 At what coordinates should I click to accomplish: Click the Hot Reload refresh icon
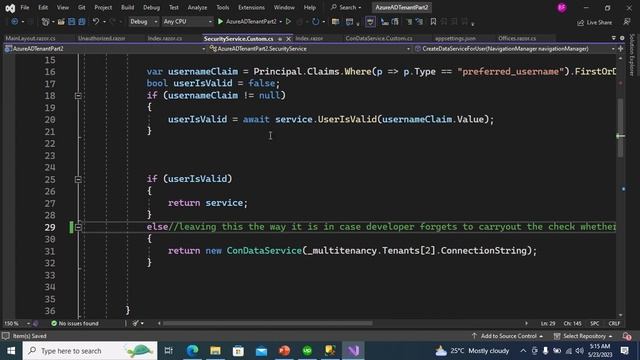click(x=315, y=21)
